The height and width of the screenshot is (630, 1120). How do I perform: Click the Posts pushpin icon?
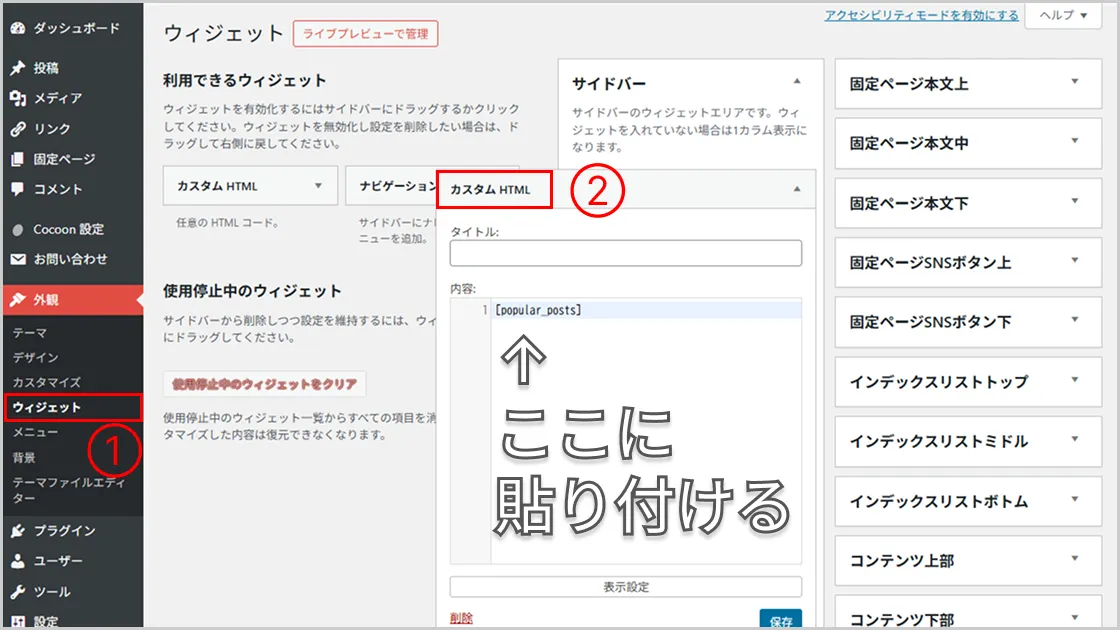tap(17, 68)
